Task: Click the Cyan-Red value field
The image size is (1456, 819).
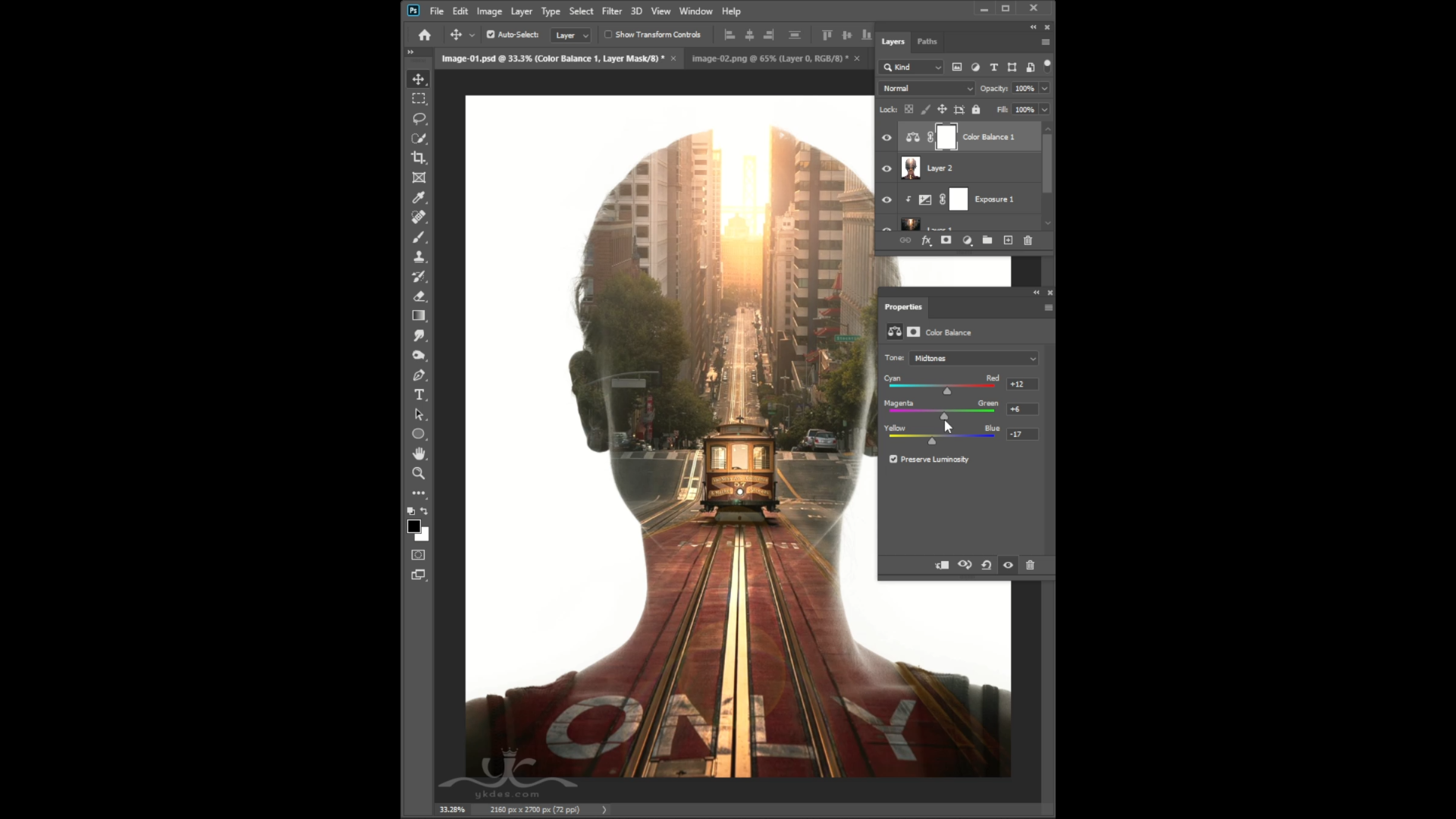Action: 1022,384
